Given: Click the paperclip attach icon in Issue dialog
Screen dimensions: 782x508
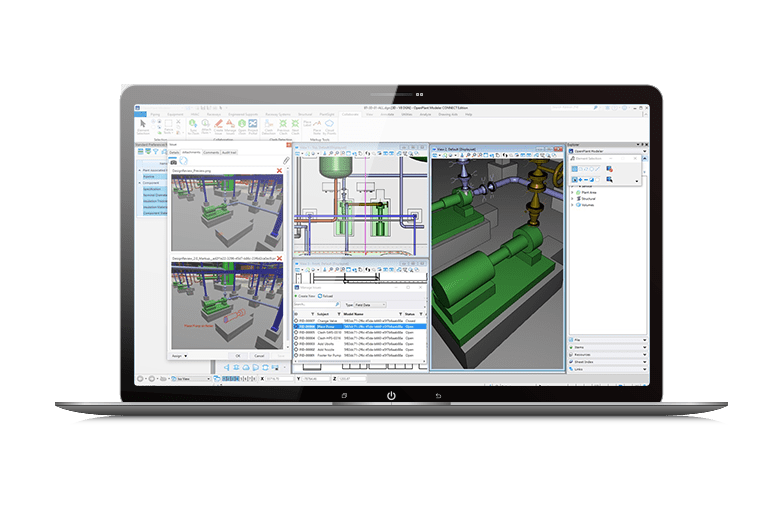Looking at the screenshot, I should pyautogui.click(x=284, y=160).
